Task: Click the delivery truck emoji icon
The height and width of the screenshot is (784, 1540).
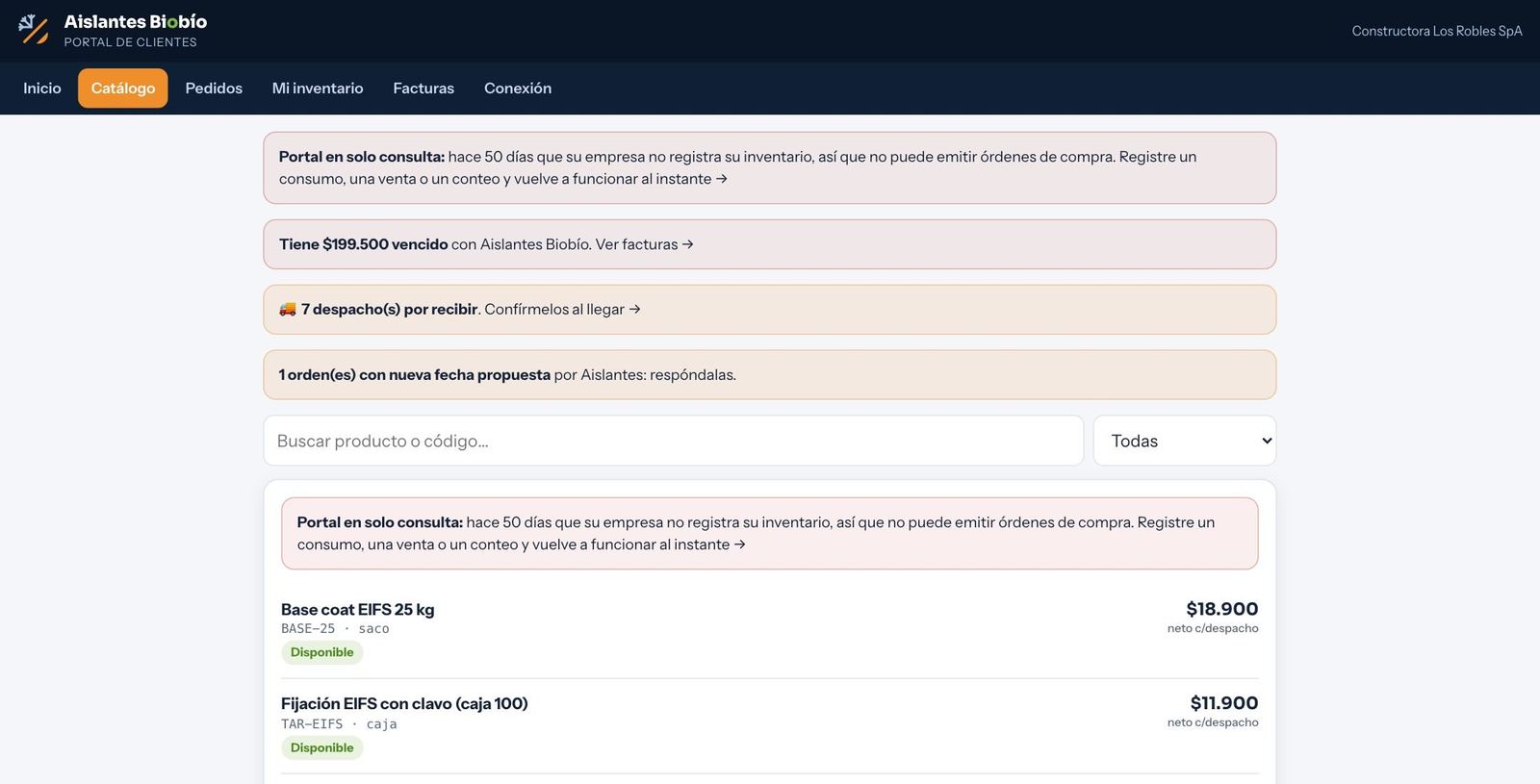Action: 288,309
